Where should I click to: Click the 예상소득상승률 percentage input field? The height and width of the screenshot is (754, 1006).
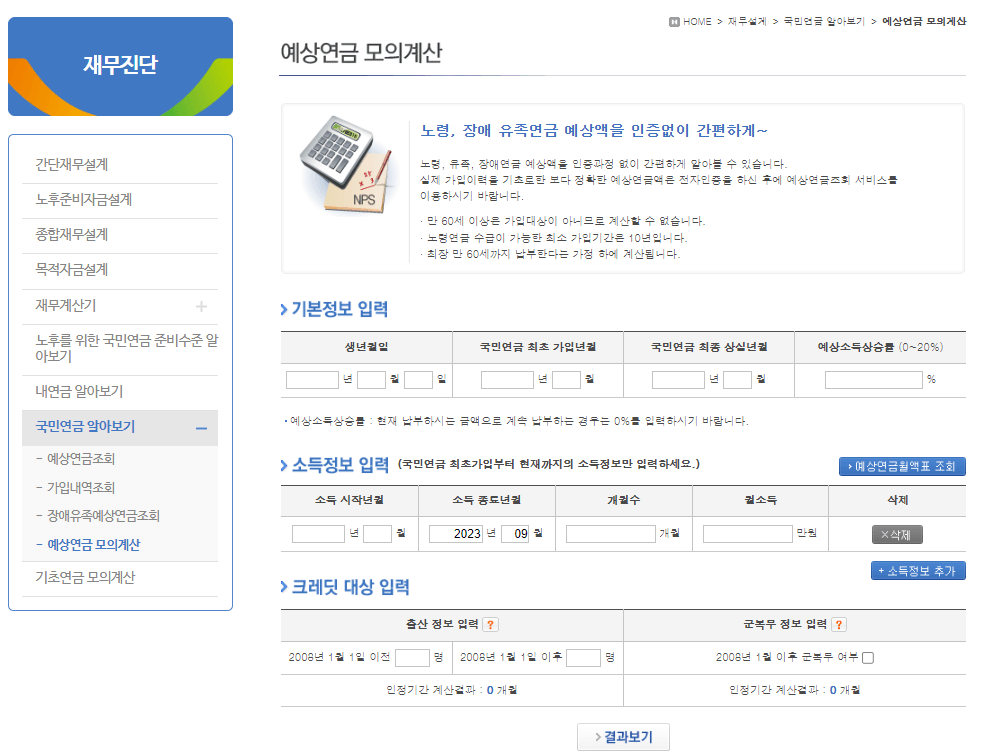[x=871, y=379]
